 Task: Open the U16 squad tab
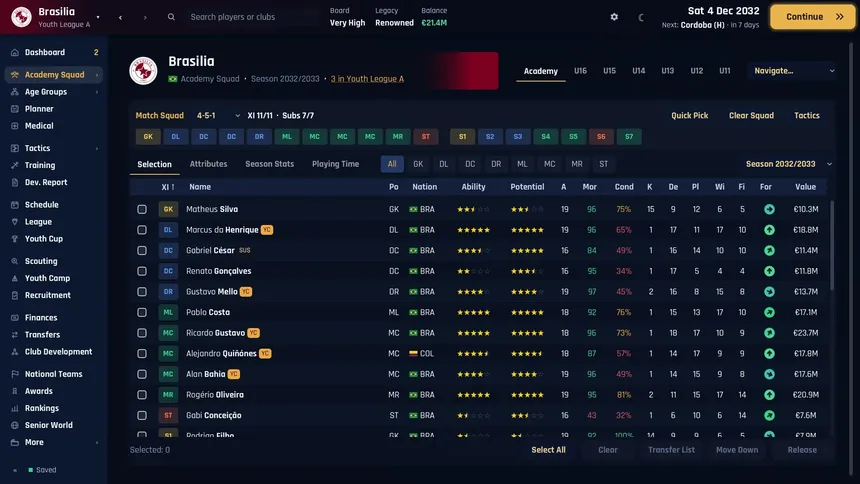580,71
